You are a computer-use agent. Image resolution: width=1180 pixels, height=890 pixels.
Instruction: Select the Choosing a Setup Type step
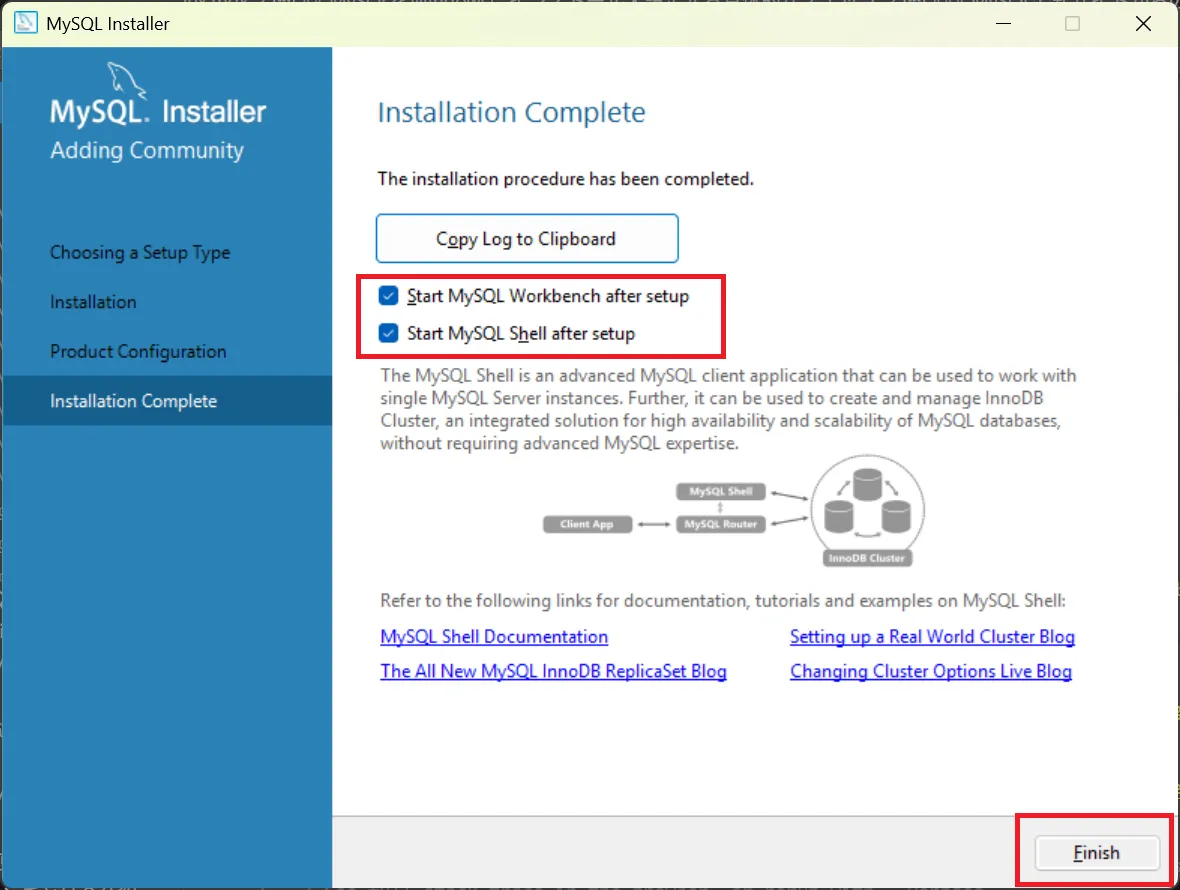pyautogui.click(x=140, y=252)
